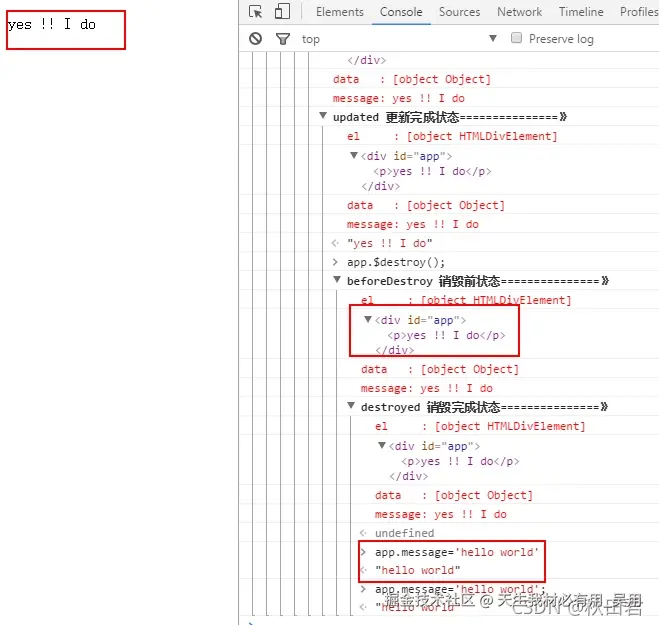This screenshot has height=625, width=659.
Task: Open the Sources tab
Action: click(x=459, y=12)
